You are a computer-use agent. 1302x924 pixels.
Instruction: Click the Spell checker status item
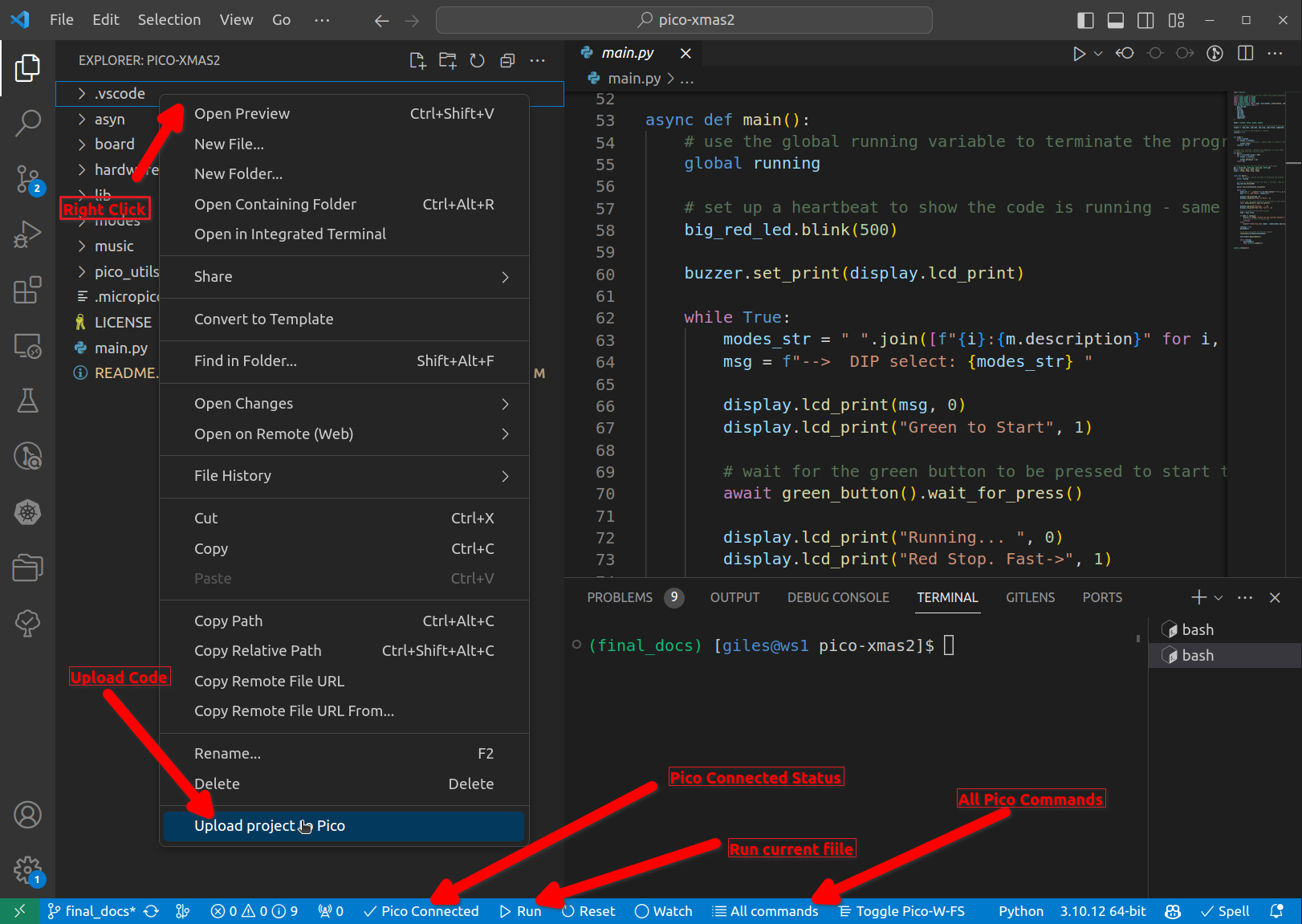(1225, 911)
